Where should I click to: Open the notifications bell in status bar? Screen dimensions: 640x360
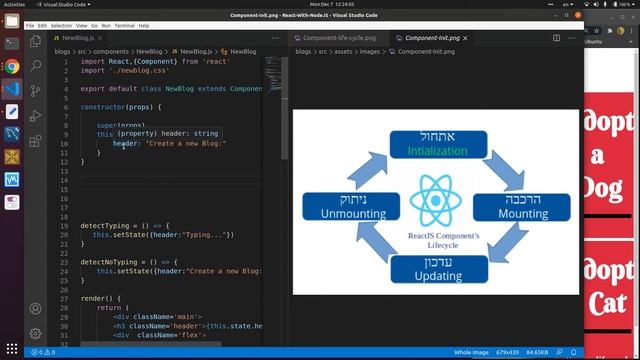coord(573,352)
